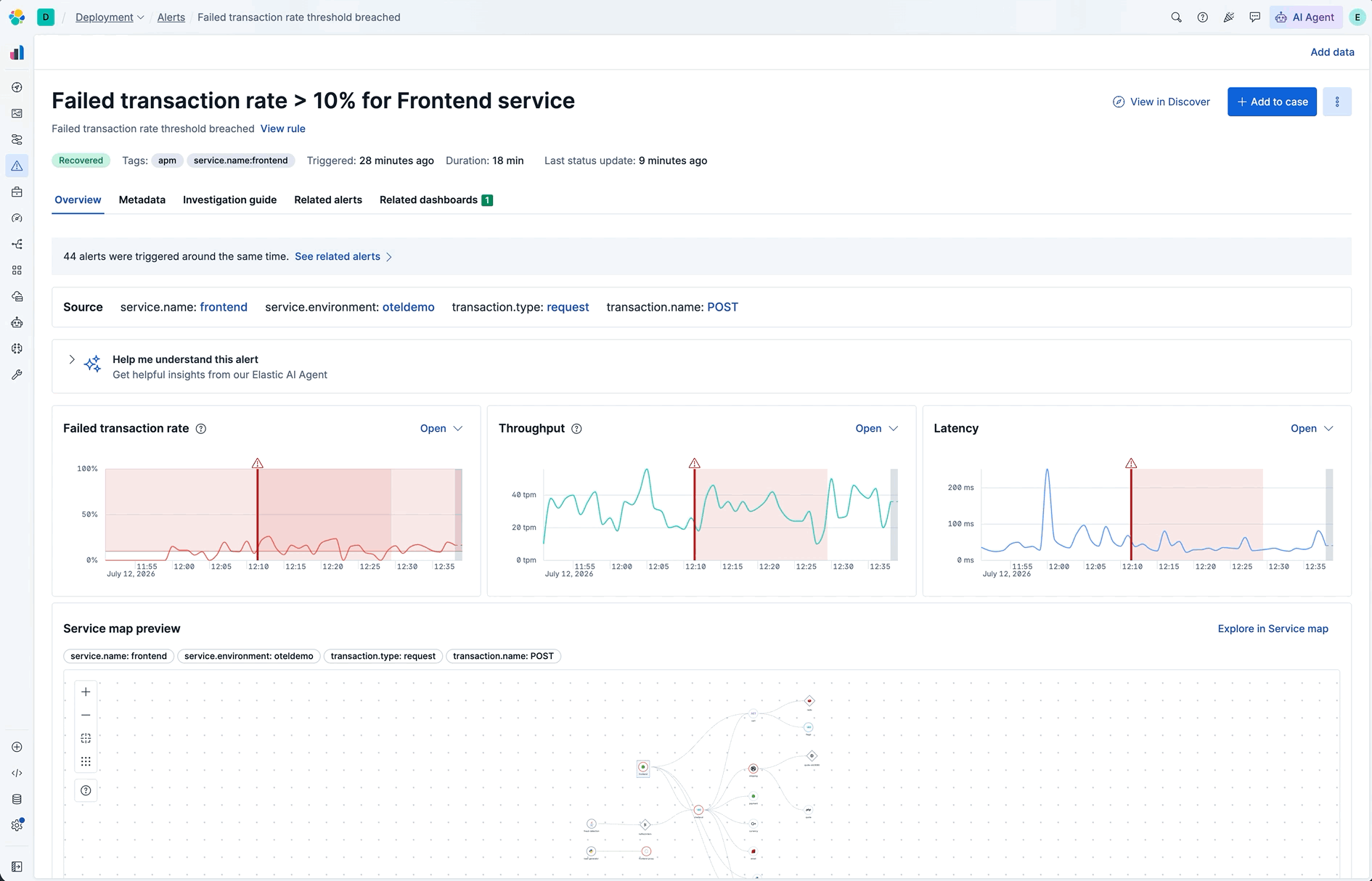Open the Observability bar-chart icon in sidebar

(17, 53)
